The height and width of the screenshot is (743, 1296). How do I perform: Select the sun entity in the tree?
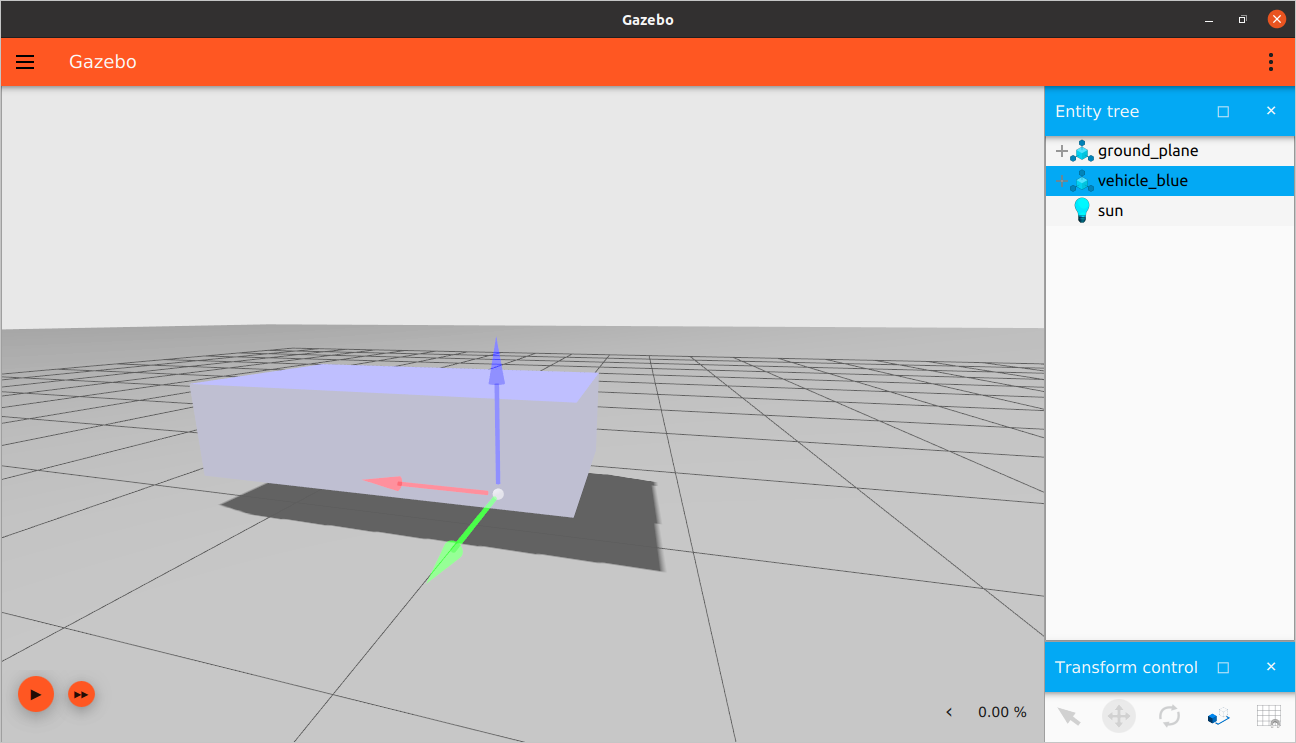click(x=1110, y=210)
